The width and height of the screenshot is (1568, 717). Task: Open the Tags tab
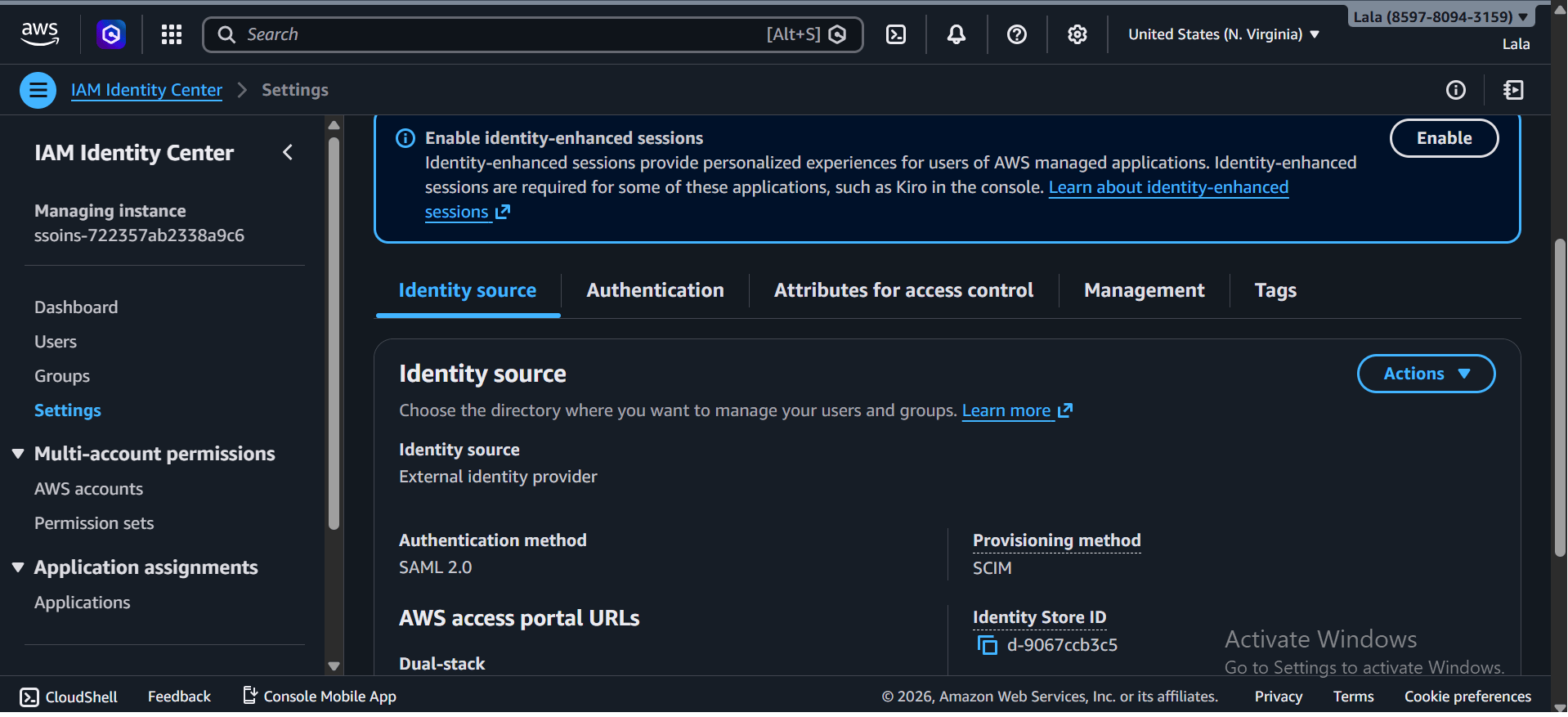[x=1275, y=290]
